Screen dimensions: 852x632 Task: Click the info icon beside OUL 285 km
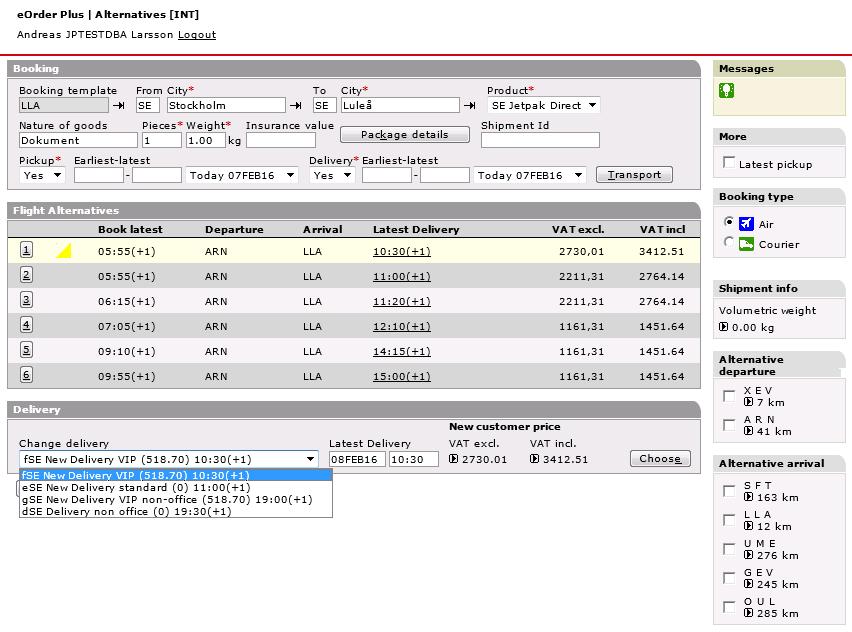pyautogui.click(x=748, y=613)
